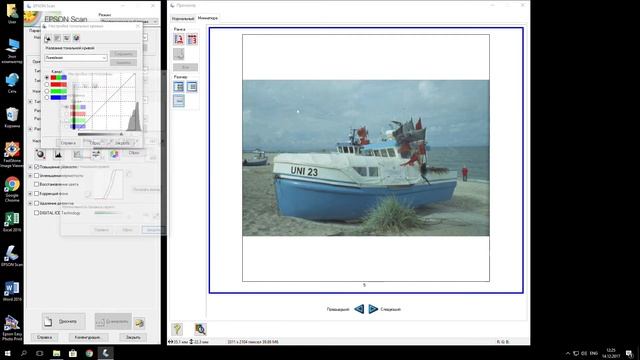Screen dimensions: 640x360
Task: Click the upper greyed button beside curve dropdown
Action: (123, 54)
